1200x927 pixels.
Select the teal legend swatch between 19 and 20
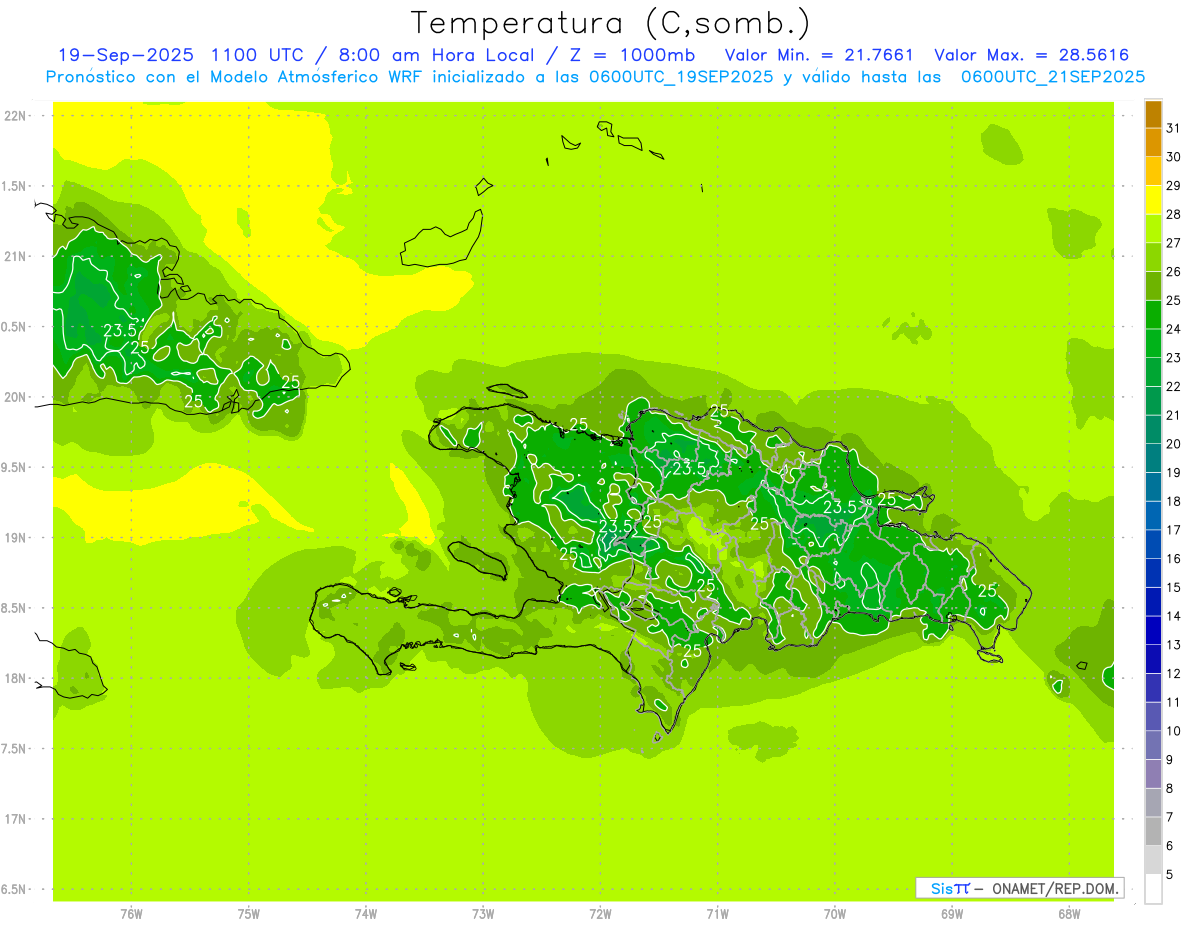pyautogui.click(x=1153, y=459)
